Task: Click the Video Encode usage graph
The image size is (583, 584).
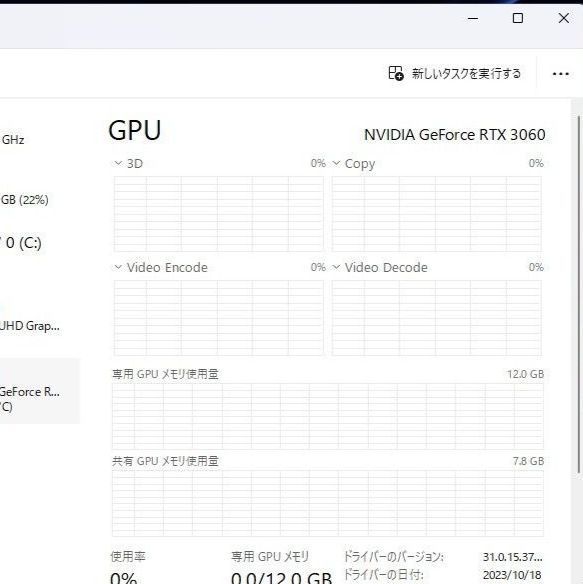Action: (x=219, y=318)
